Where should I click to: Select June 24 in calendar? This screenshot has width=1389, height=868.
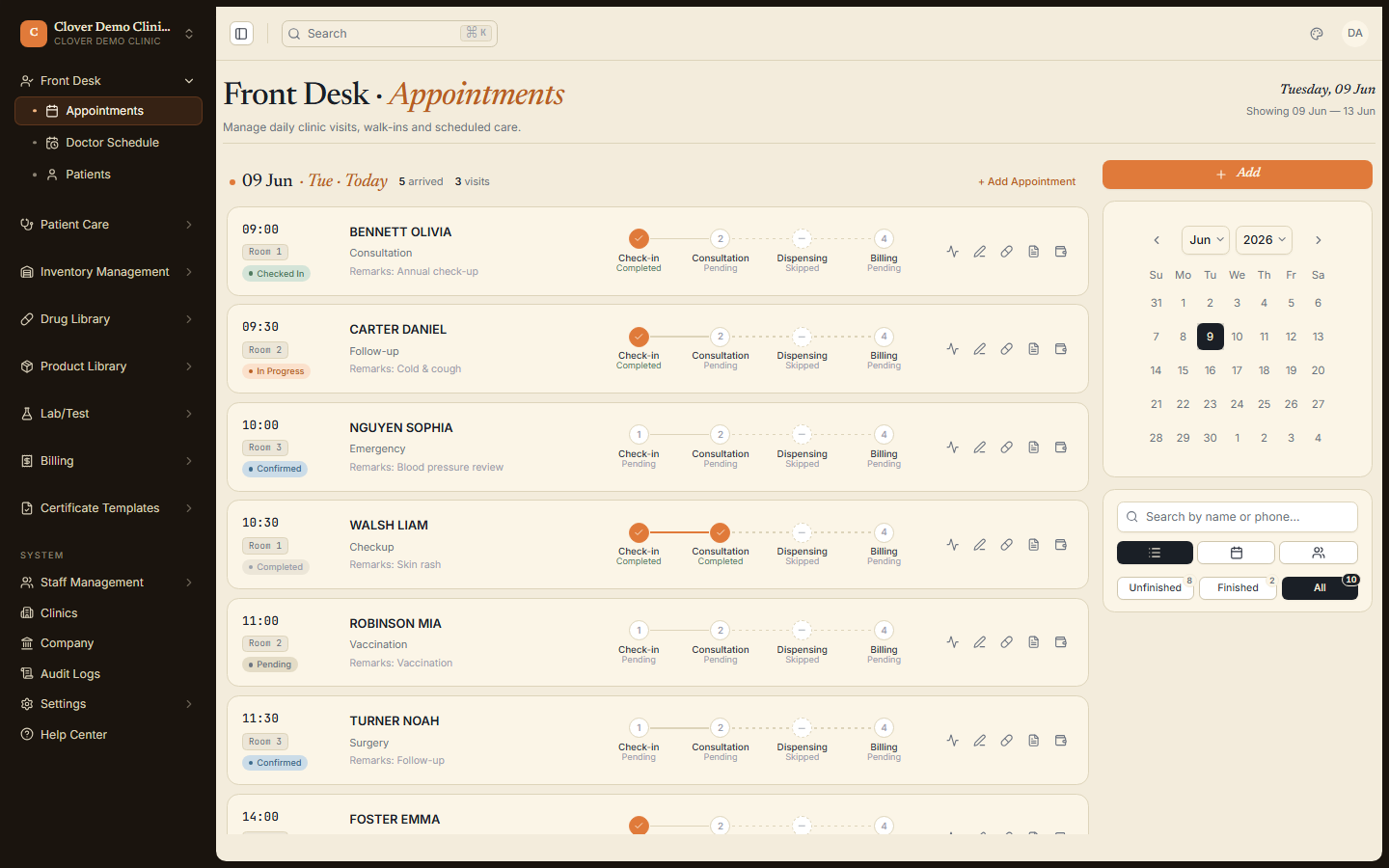(1237, 404)
